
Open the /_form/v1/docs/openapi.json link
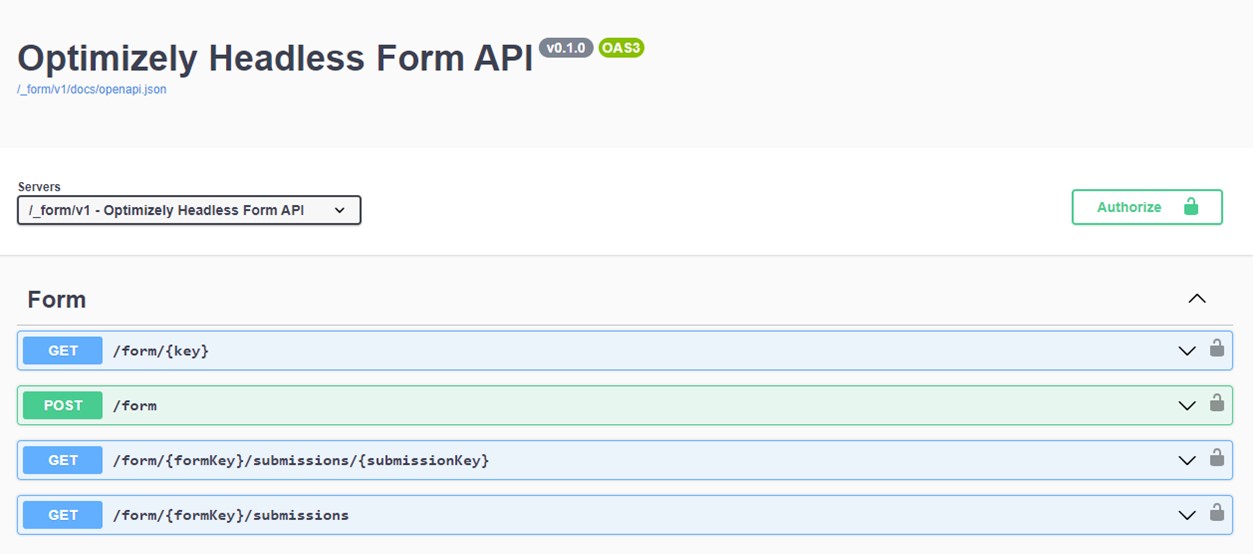coord(92,89)
